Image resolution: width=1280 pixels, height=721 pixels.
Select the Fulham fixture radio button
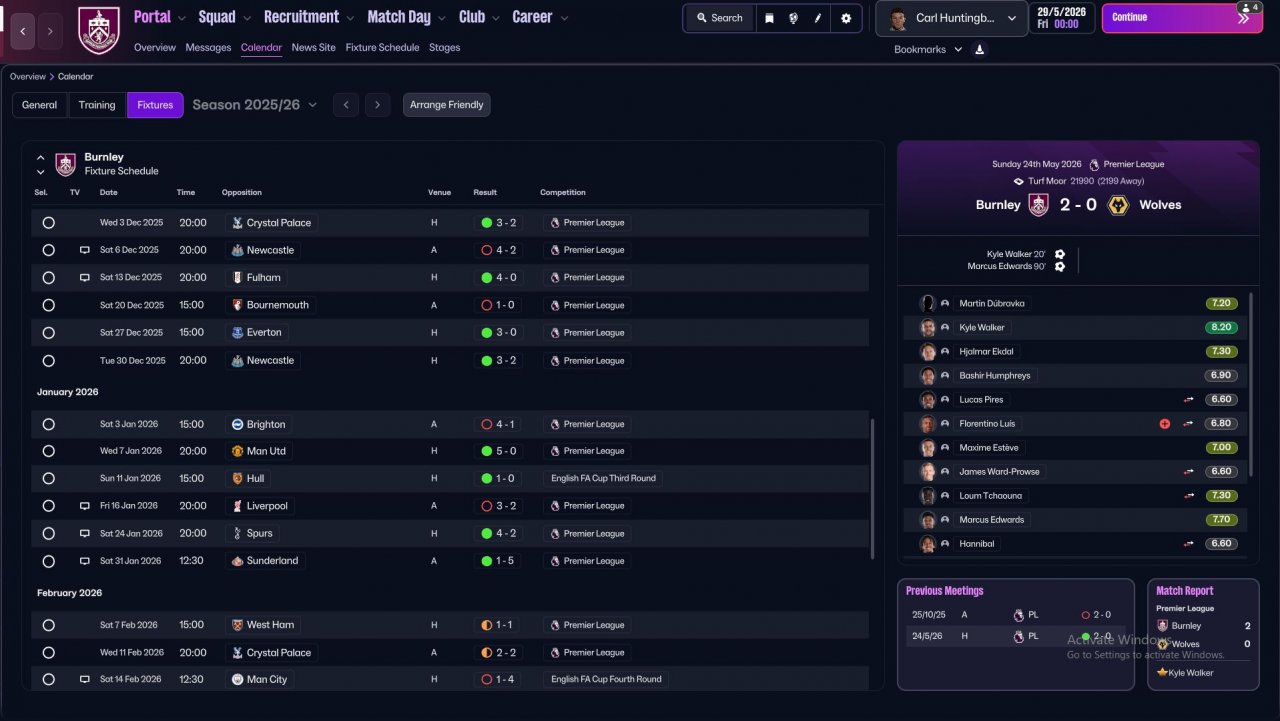coord(48,277)
